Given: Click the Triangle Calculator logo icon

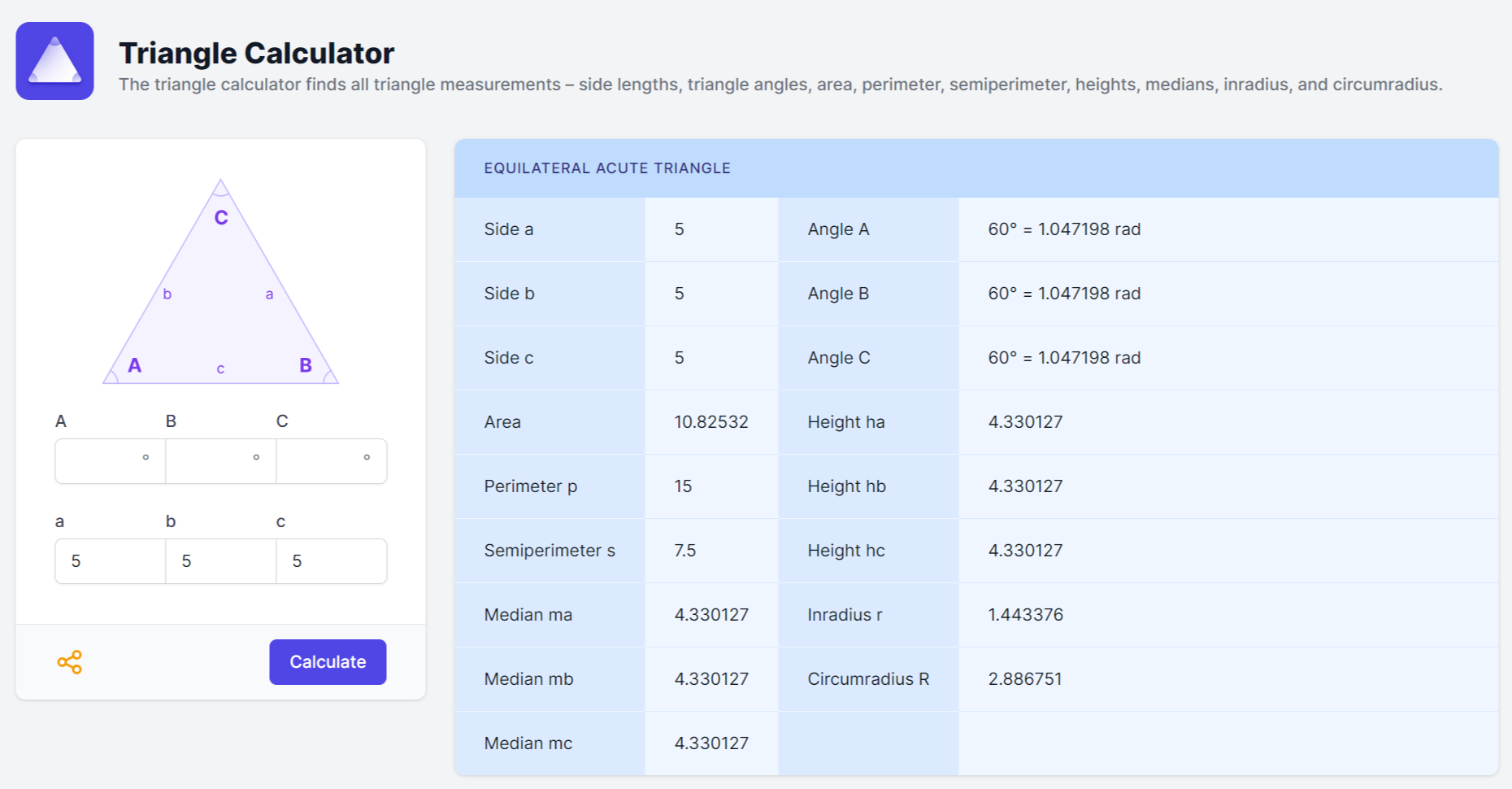Looking at the screenshot, I should click(54, 61).
